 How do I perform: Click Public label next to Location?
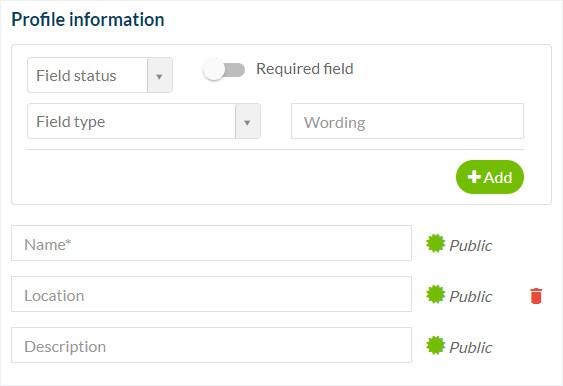point(471,297)
